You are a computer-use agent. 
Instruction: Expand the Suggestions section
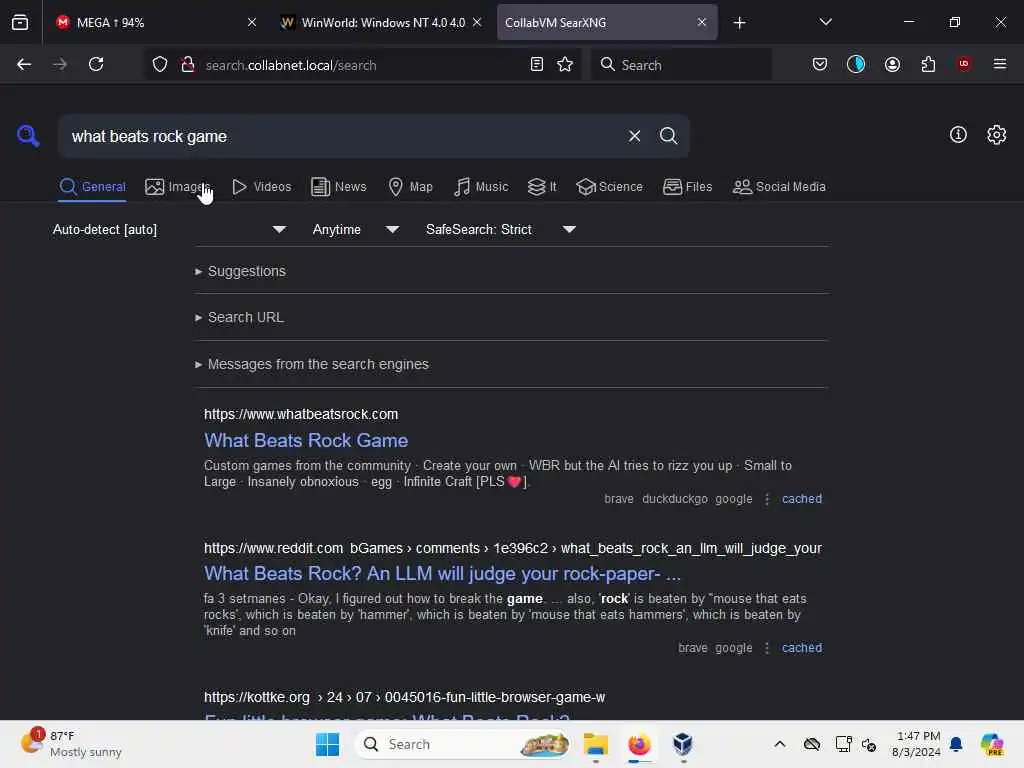(x=240, y=271)
